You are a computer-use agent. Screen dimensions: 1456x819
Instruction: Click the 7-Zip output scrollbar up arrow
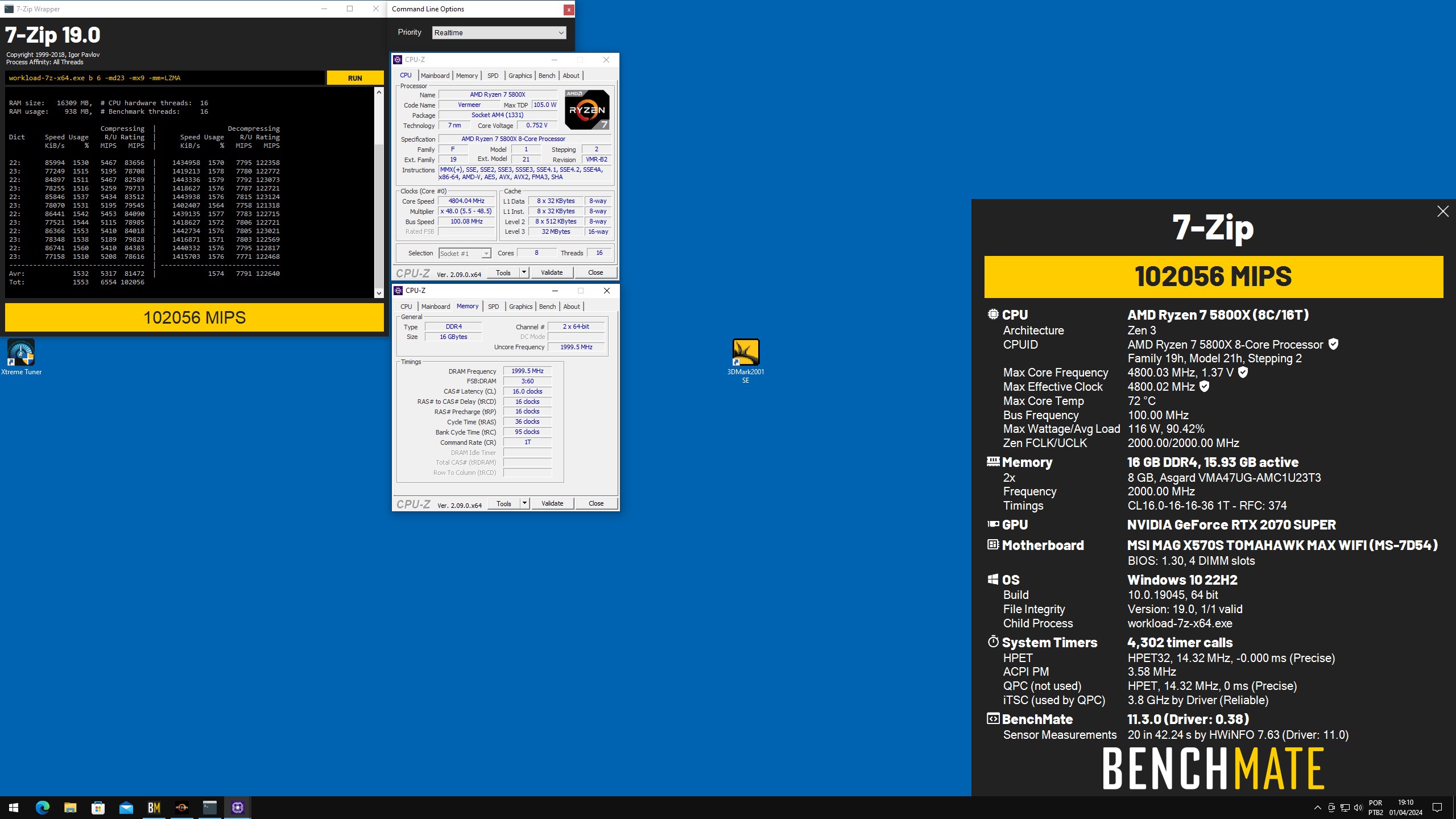[379, 92]
